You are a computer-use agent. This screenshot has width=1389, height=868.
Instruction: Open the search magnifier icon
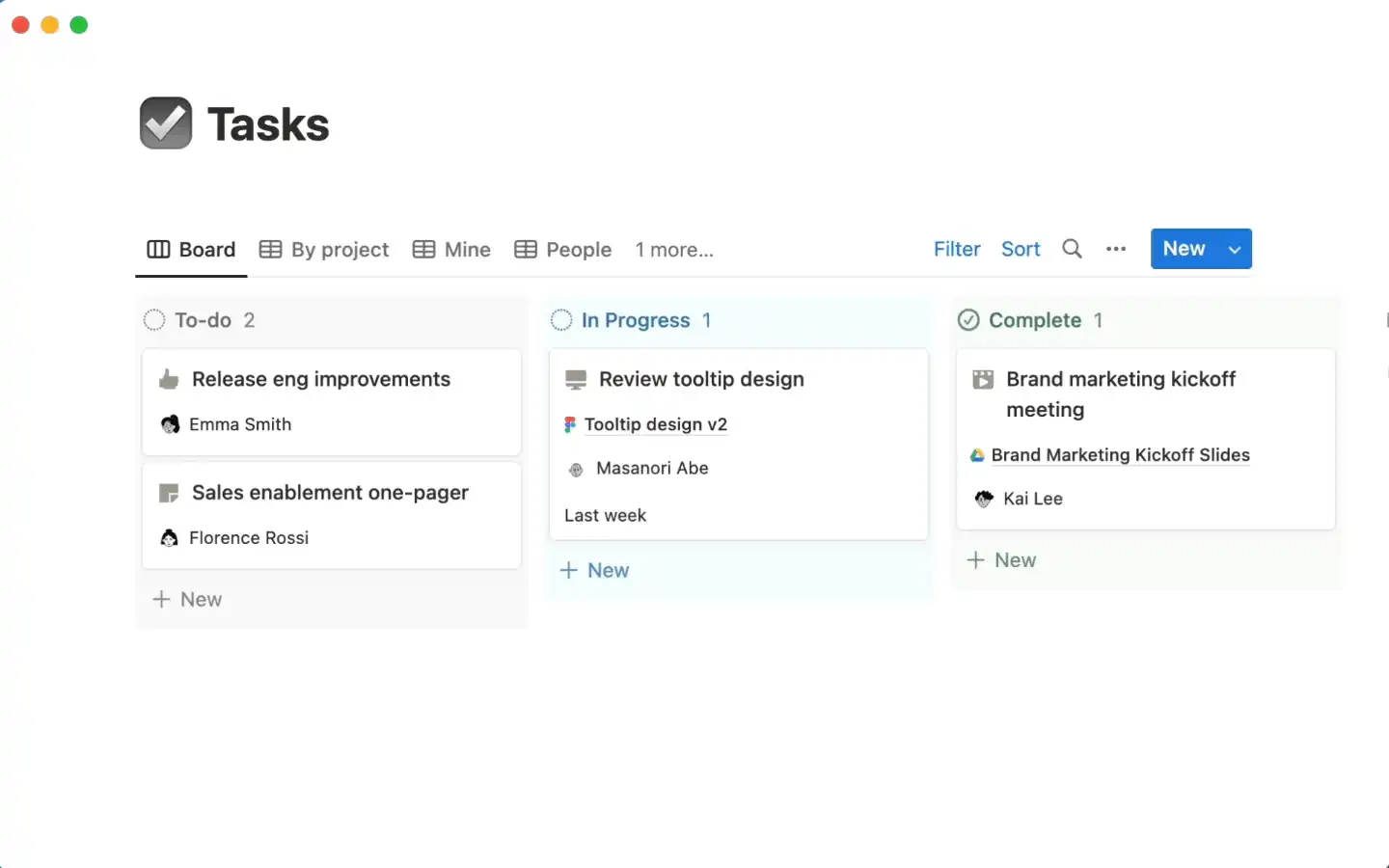[1072, 249]
